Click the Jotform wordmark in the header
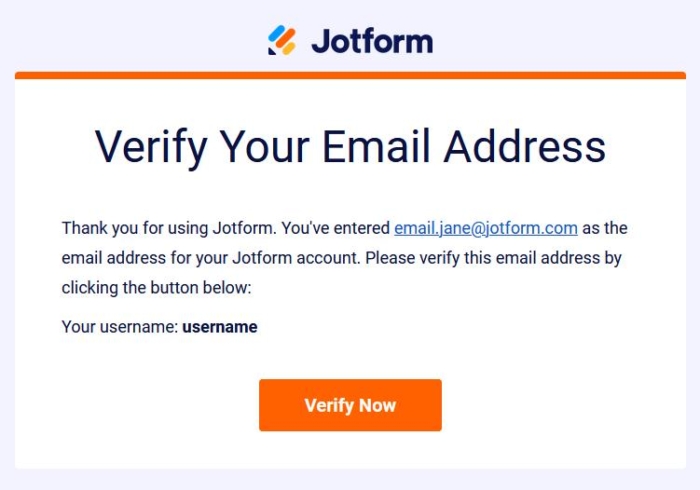The image size is (700, 490). [x=371, y=41]
